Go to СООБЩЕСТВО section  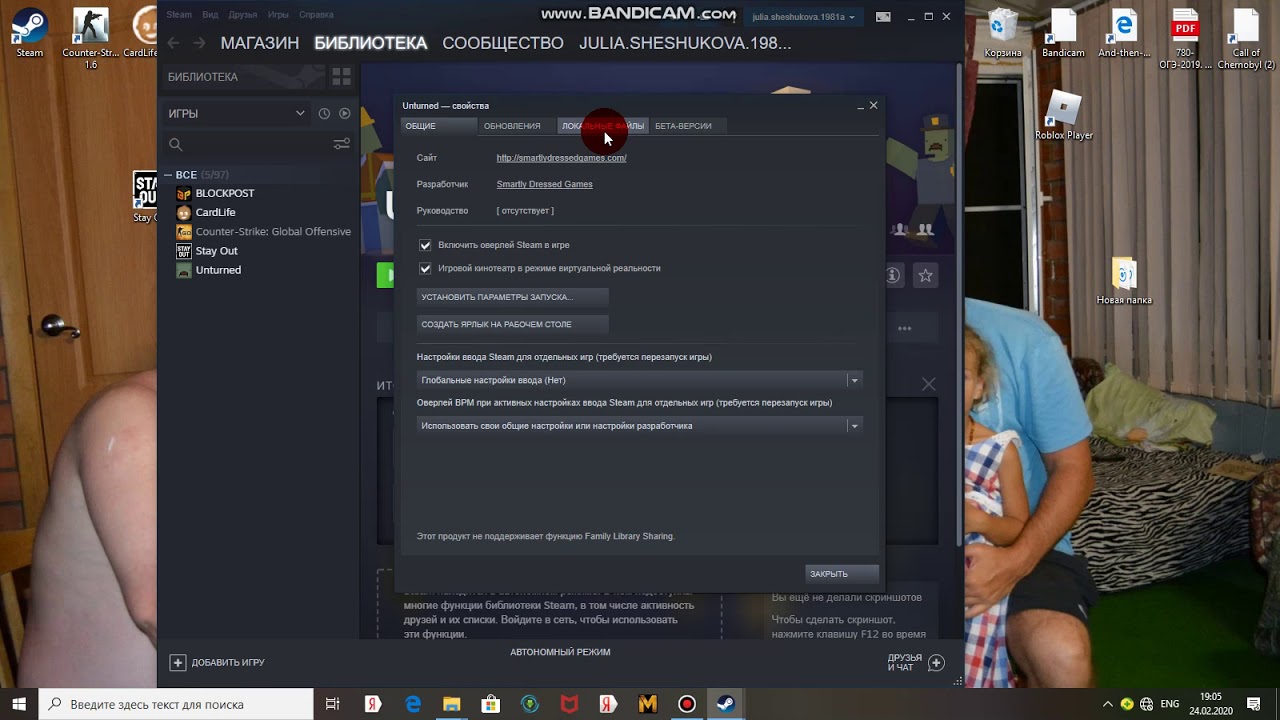click(503, 43)
